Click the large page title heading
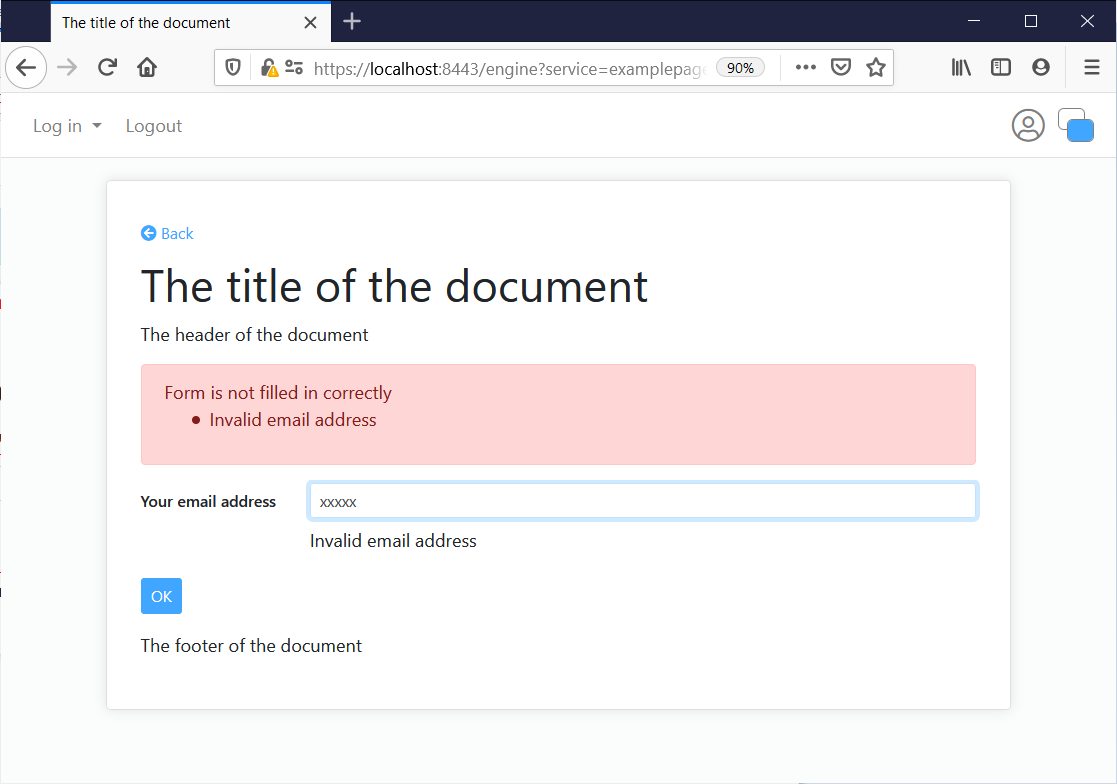The width and height of the screenshot is (1117, 784). point(395,286)
